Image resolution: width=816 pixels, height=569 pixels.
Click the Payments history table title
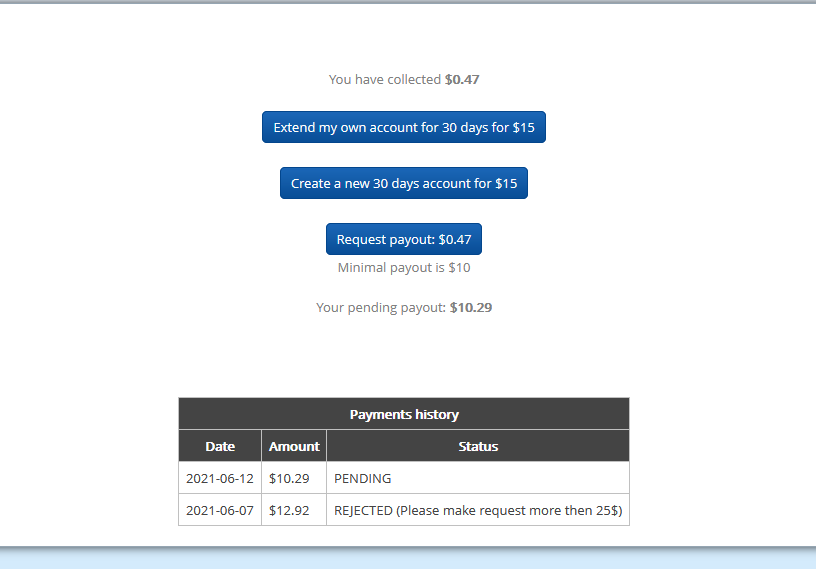(403, 414)
